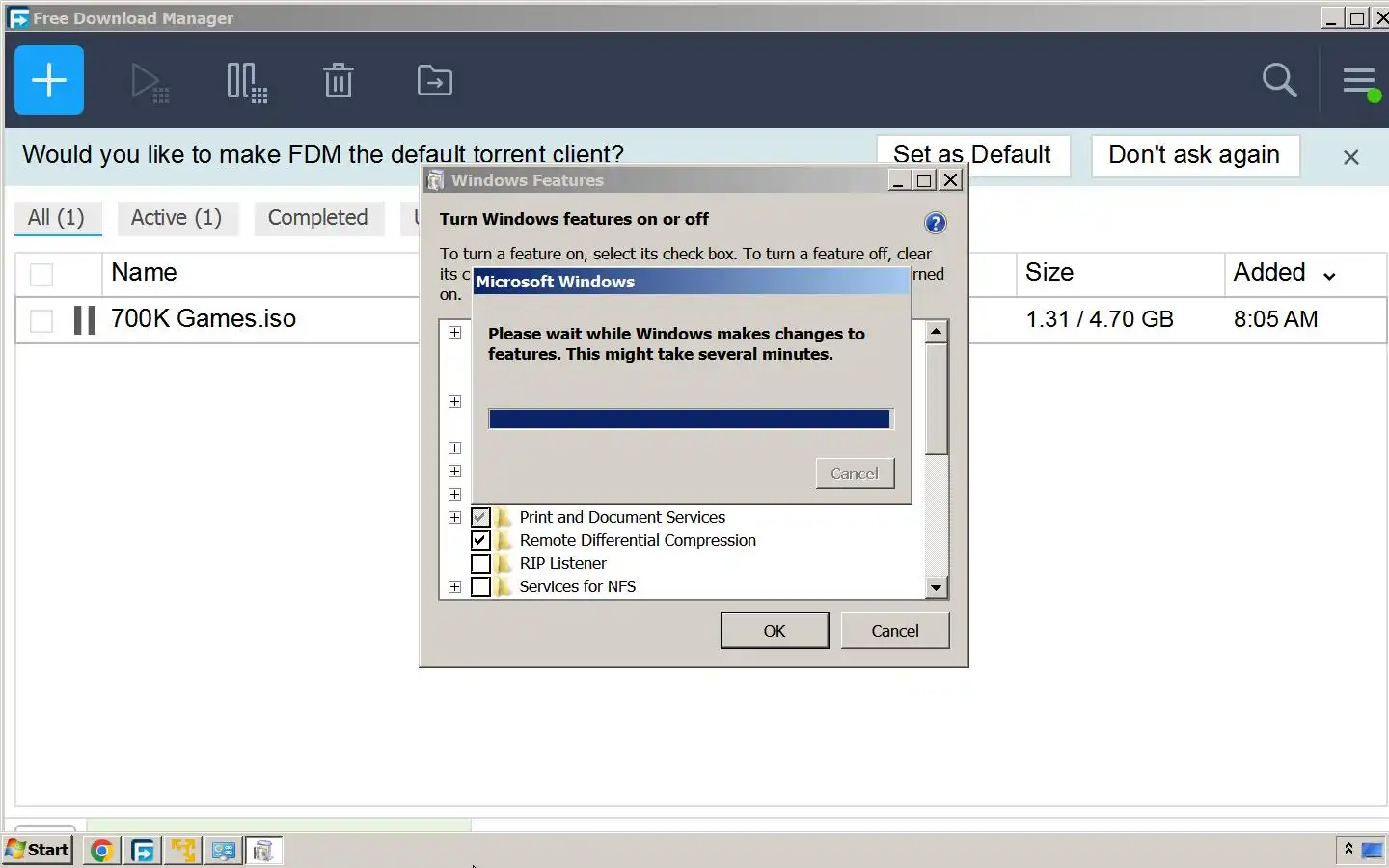Click Cancel next to the OK button
This screenshot has height=868, width=1389.
(x=895, y=631)
